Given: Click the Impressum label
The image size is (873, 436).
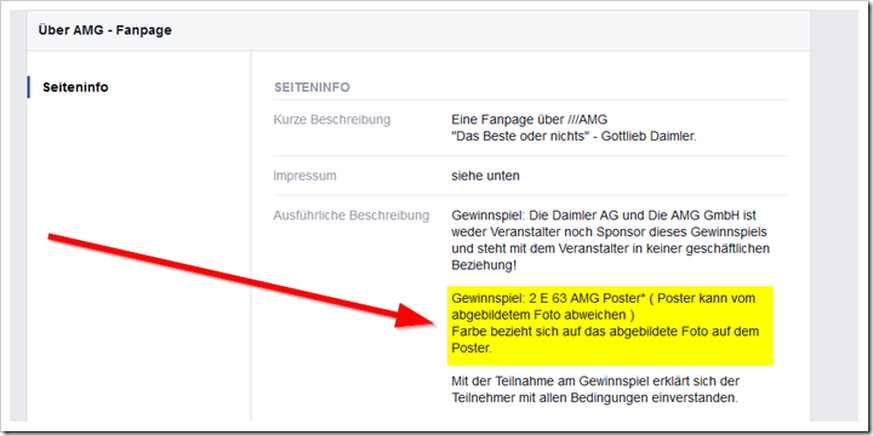Looking at the screenshot, I should 305,176.
